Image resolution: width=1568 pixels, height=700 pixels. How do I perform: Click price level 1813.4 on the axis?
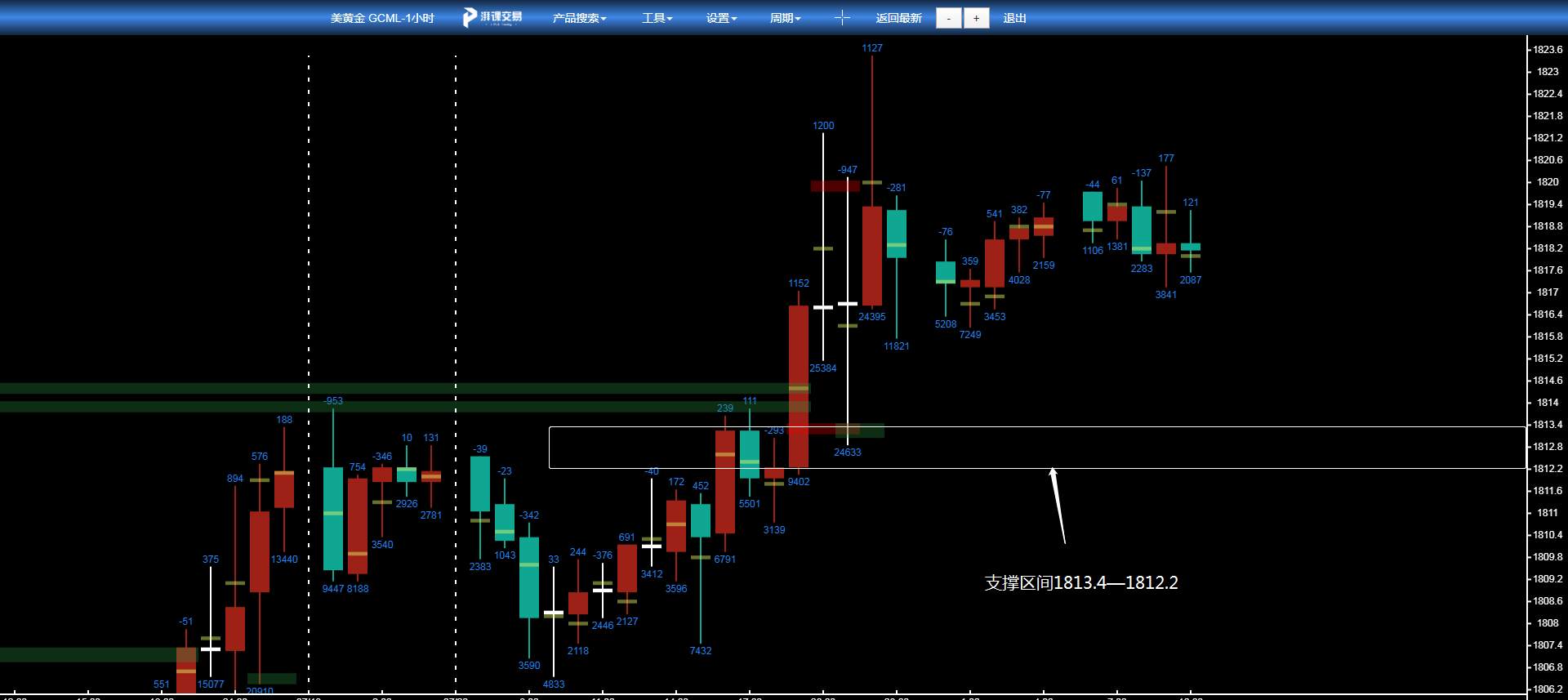point(1548,425)
